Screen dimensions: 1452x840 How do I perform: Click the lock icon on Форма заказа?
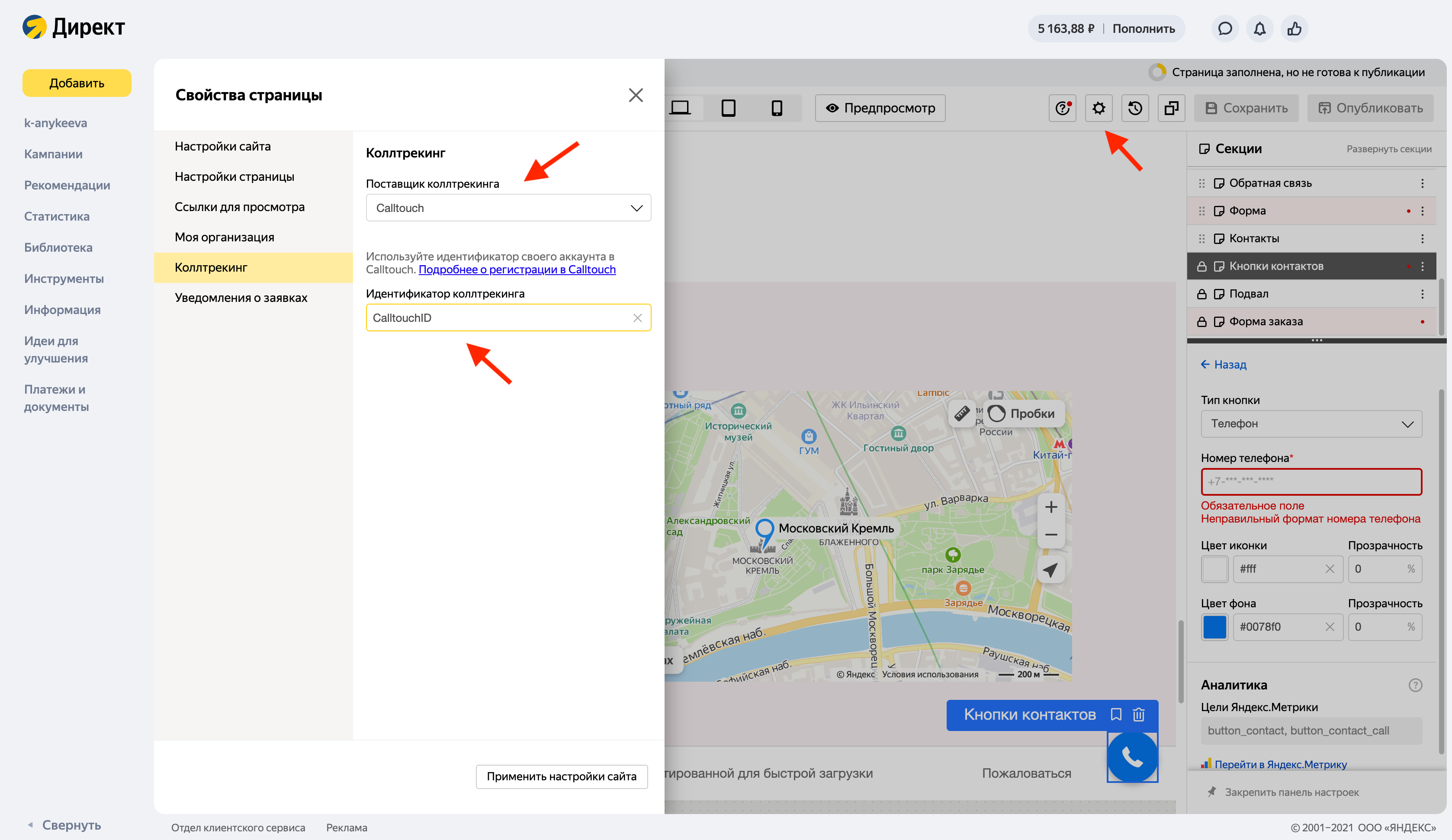pyautogui.click(x=1202, y=321)
